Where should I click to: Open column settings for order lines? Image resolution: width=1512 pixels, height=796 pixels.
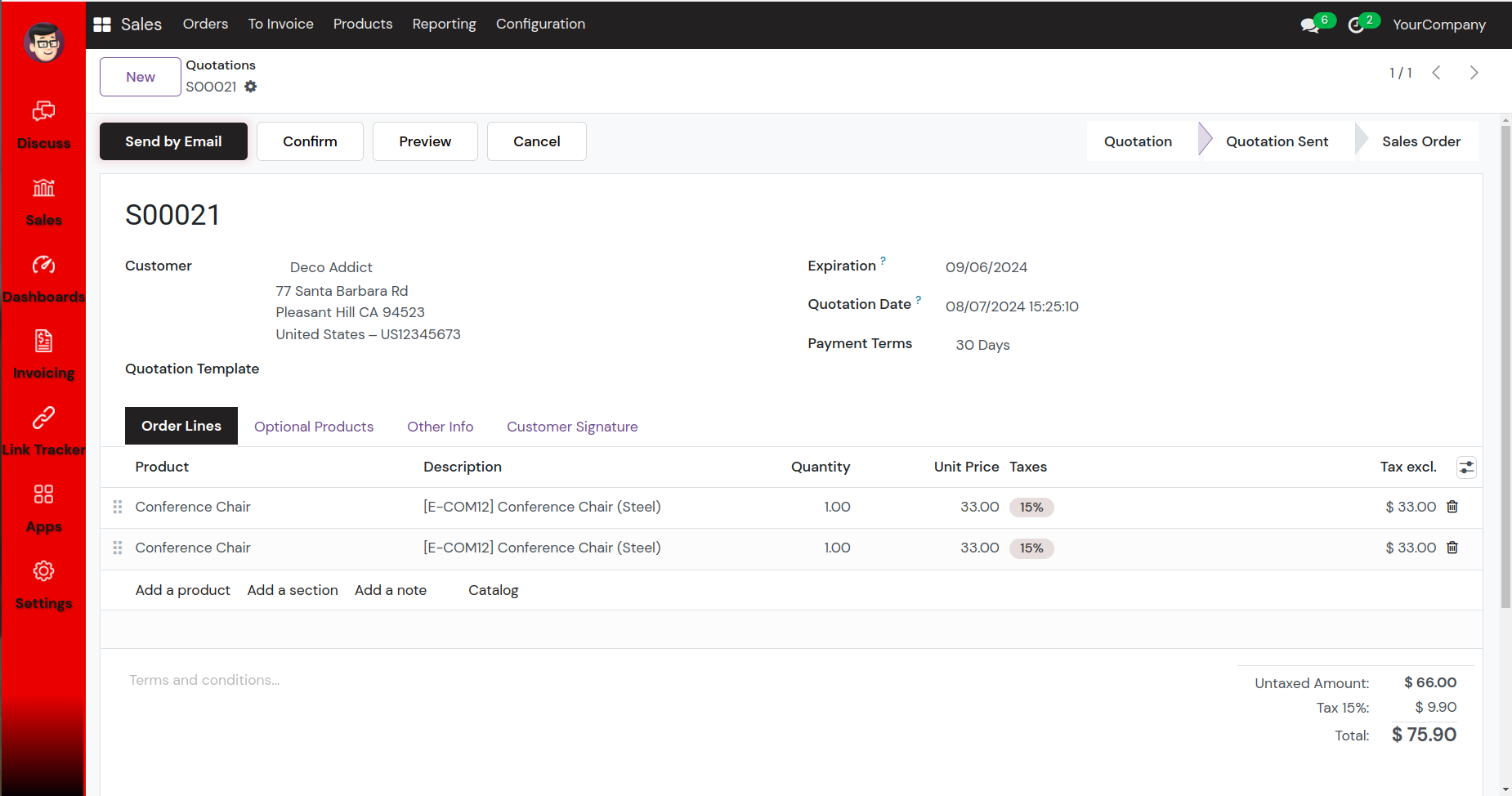[1466, 467]
